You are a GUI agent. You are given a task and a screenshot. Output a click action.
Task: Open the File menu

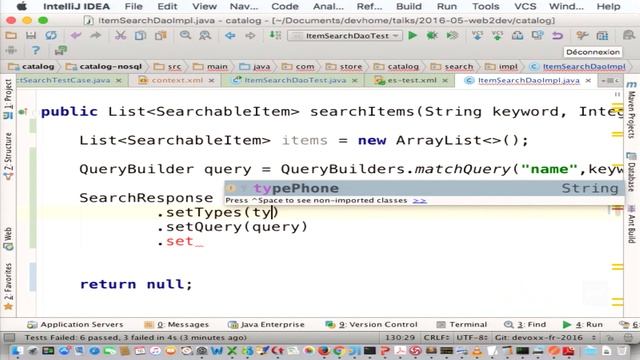point(133,7)
